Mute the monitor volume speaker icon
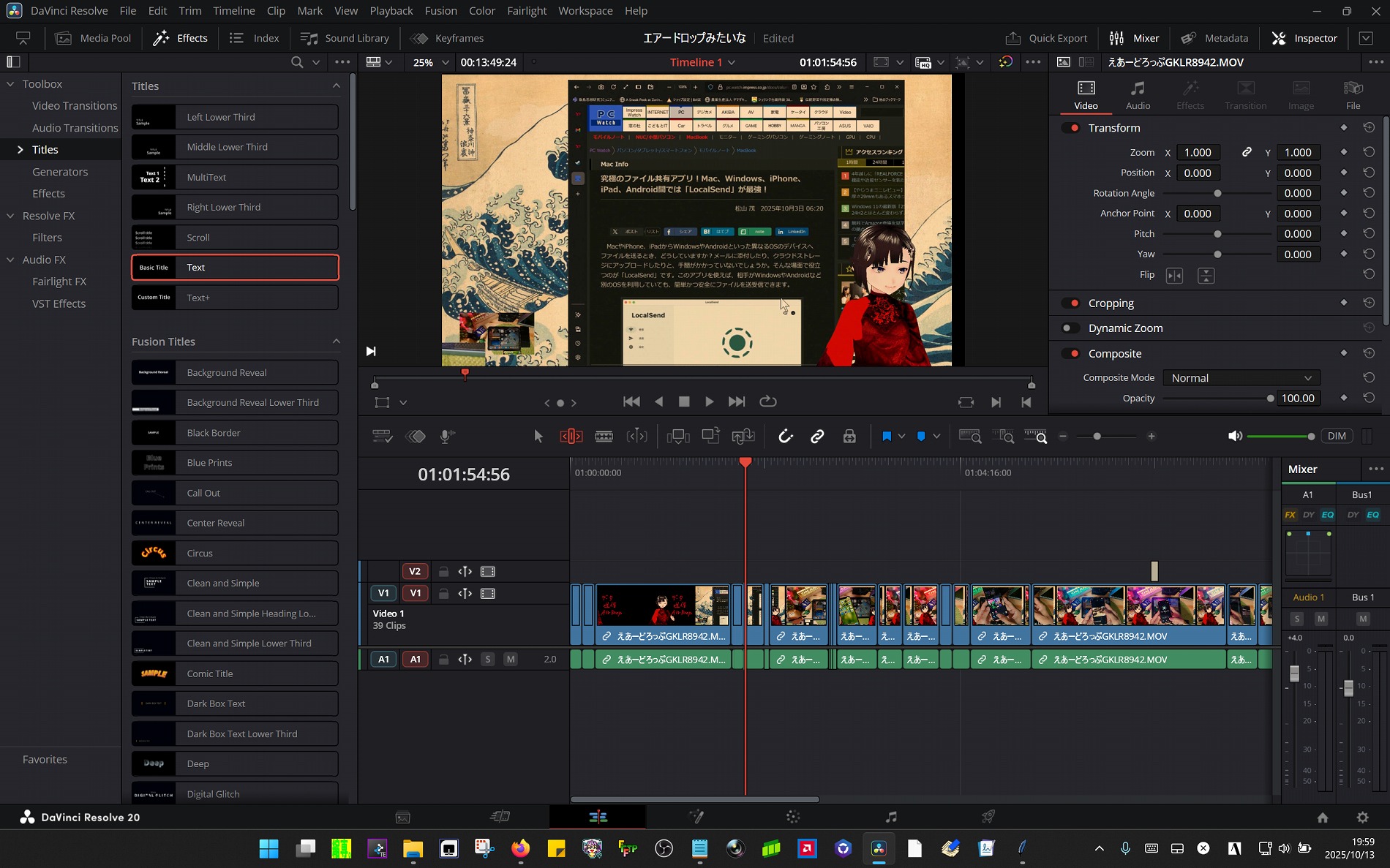The image size is (1390, 868). pos(1235,437)
